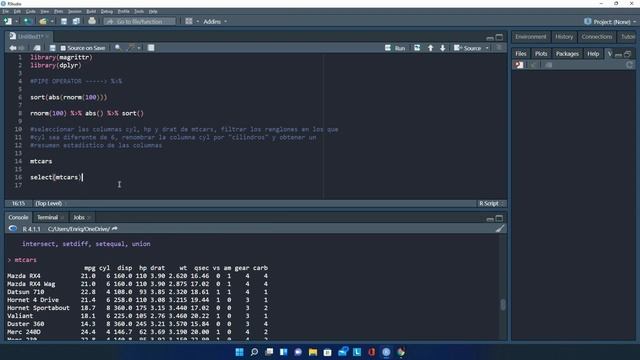Open File Explorer from taskbar
Screen dimensions: 640x360
pyautogui.click(x=313, y=352)
